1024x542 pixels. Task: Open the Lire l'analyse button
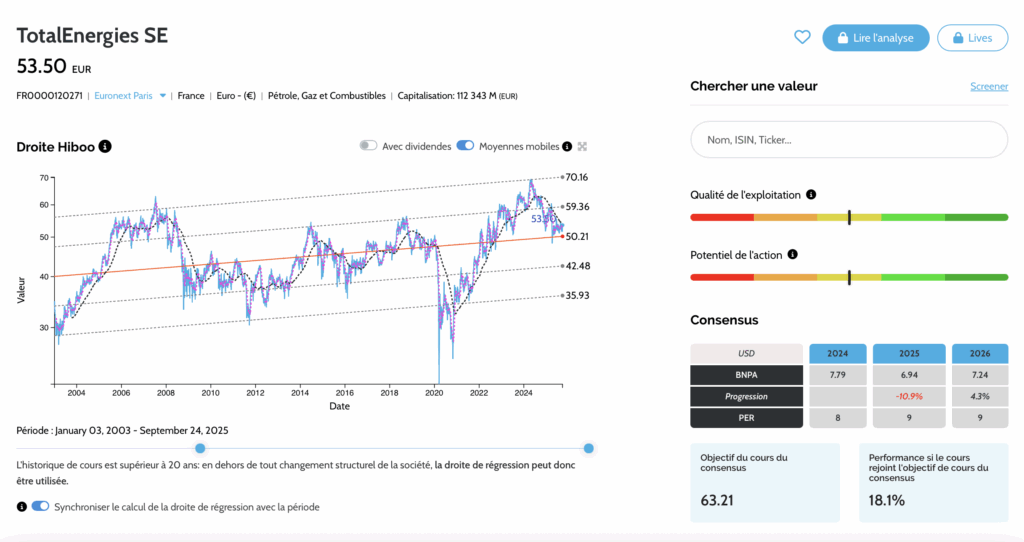tap(875, 38)
